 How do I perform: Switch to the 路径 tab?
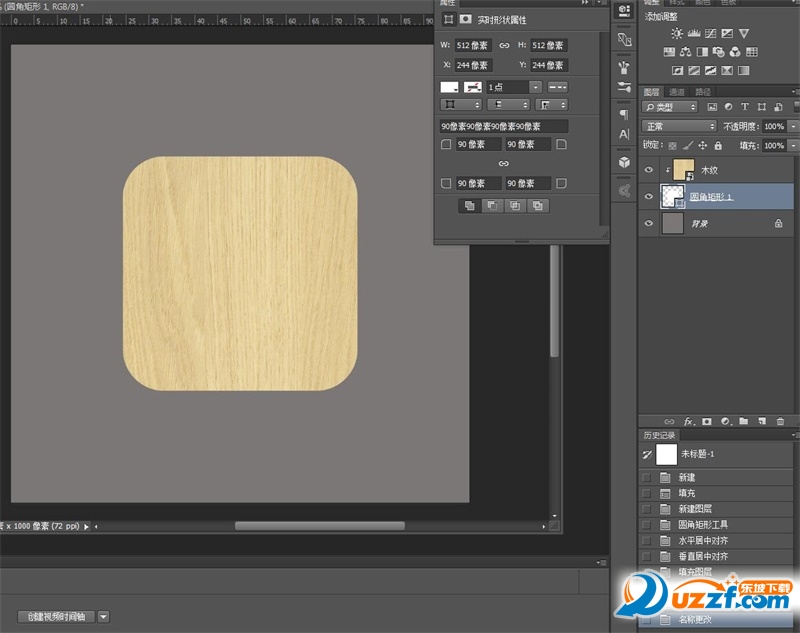coord(702,92)
